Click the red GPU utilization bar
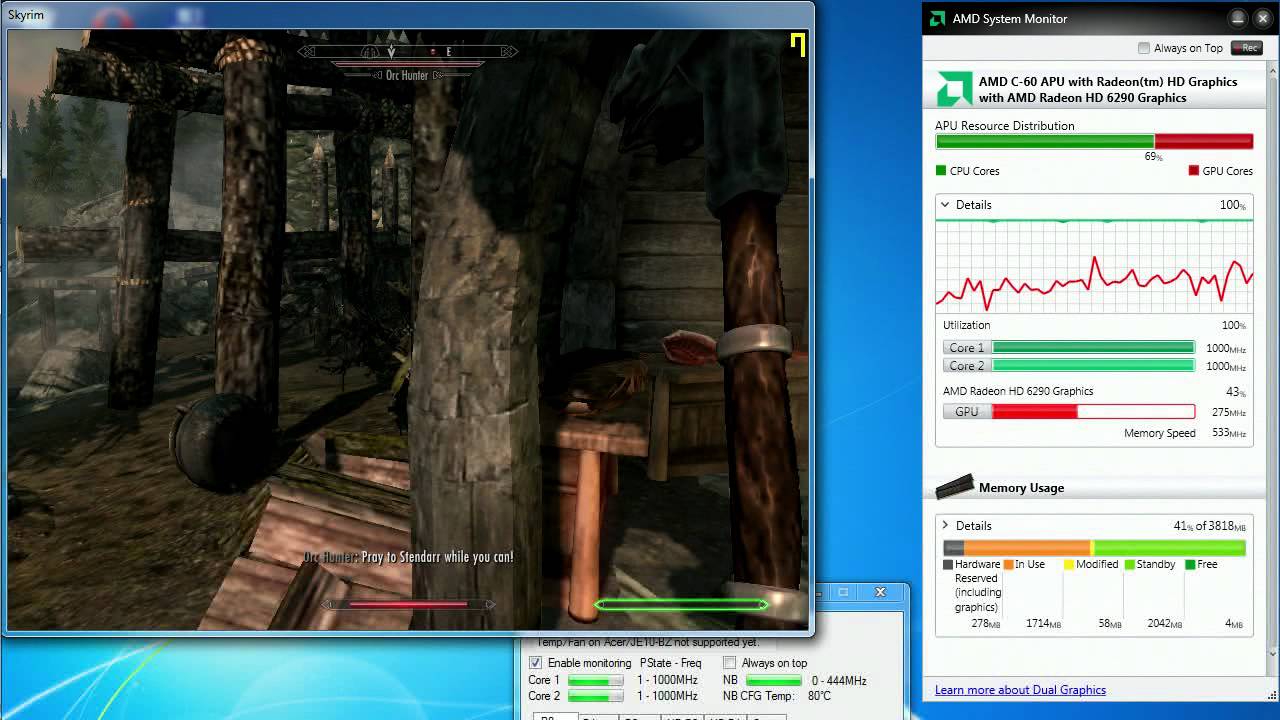The height and width of the screenshot is (720, 1280). [1093, 412]
